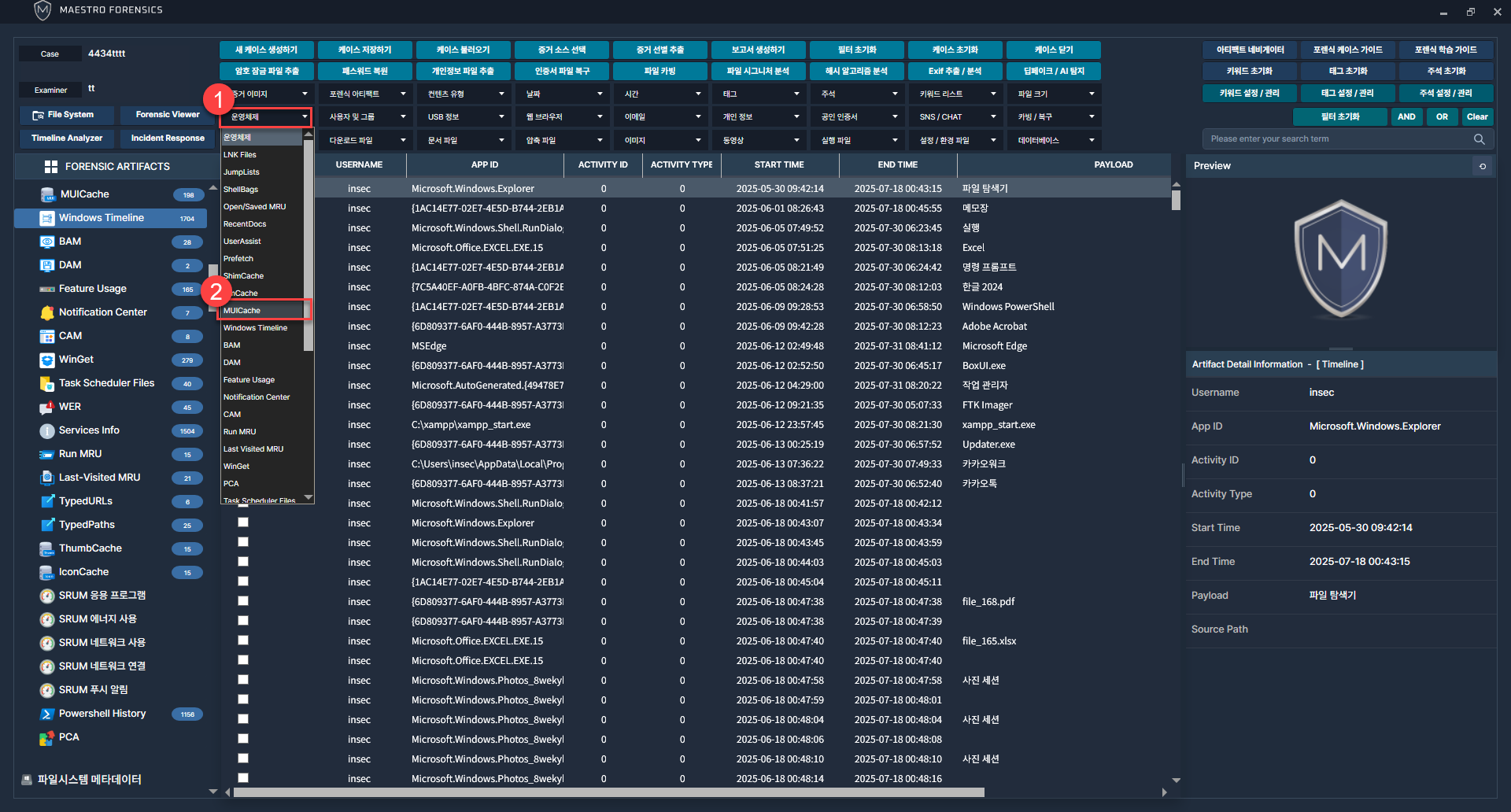
Task: Open the SNS / CHAT dropdown
Action: click(x=956, y=116)
